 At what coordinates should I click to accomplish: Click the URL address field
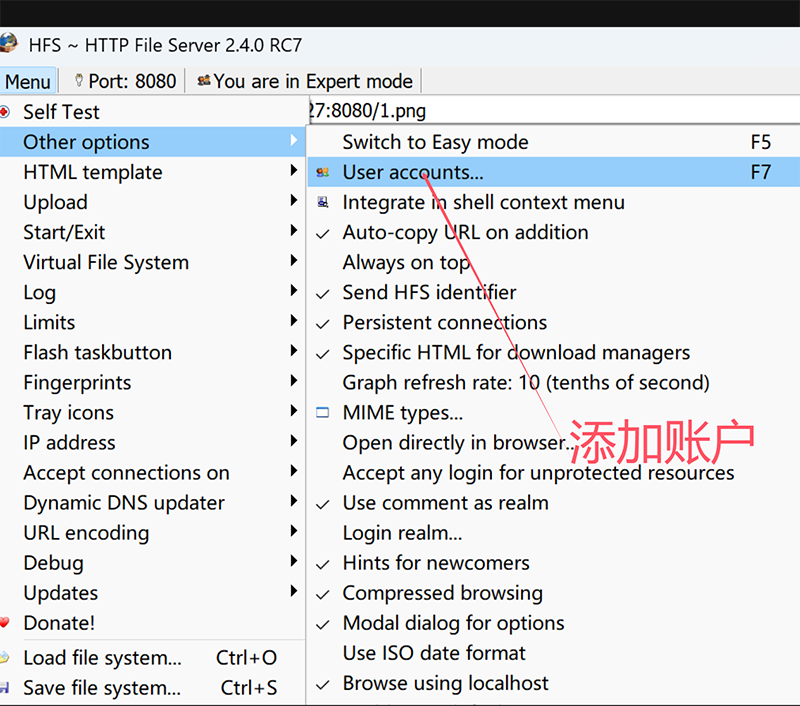553,110
